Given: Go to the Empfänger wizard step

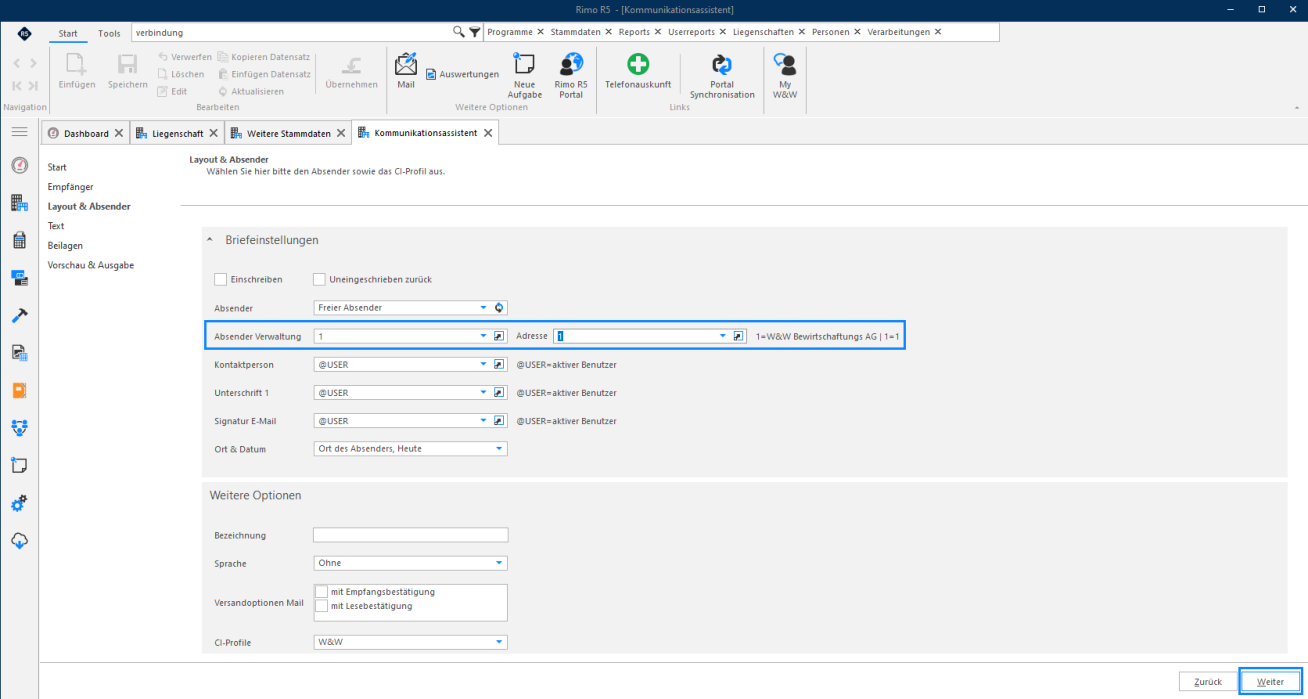Looking at the screenshot, I should 70,187.
